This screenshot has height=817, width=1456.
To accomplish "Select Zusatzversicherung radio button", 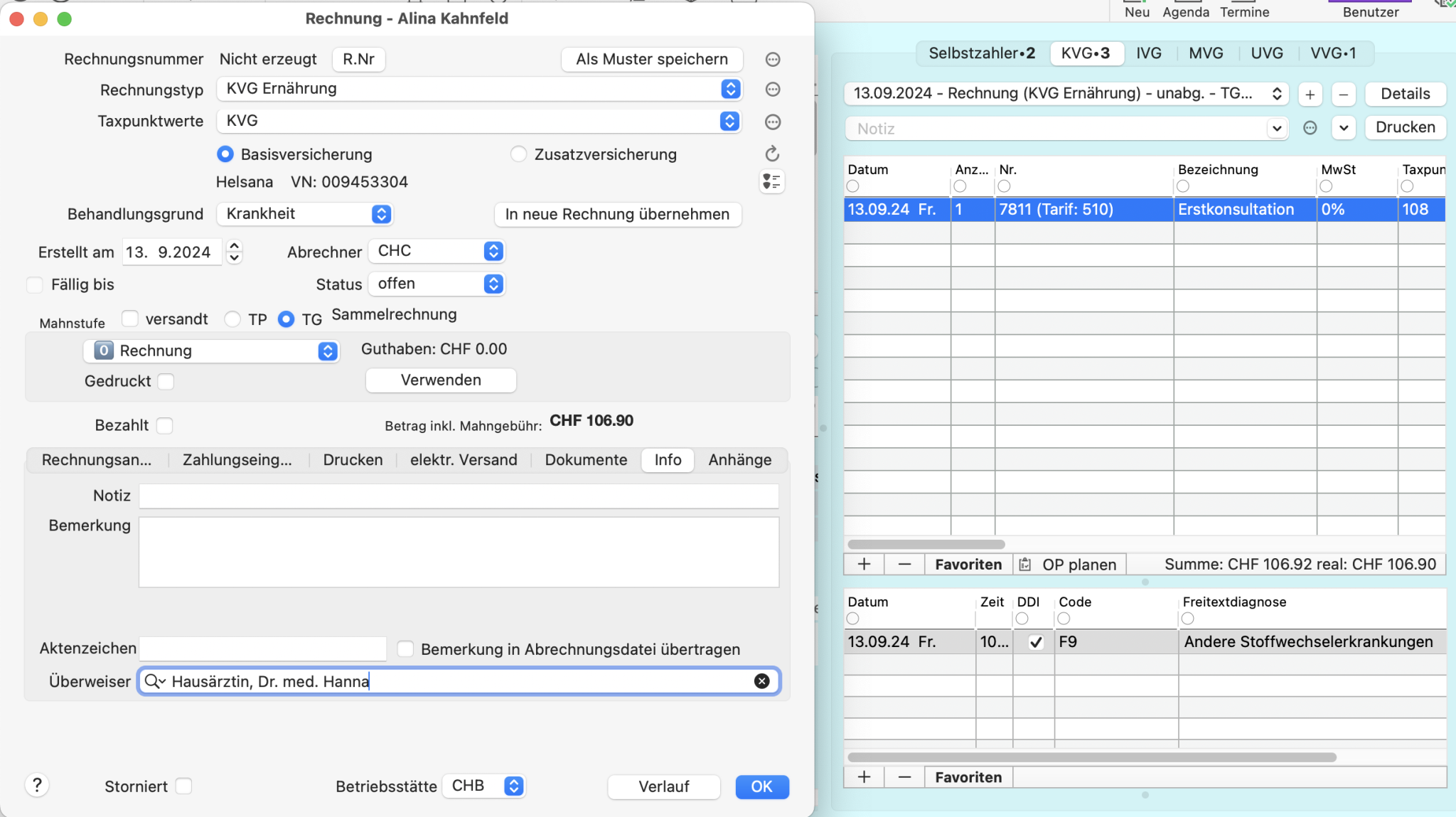I will (519, 154).
